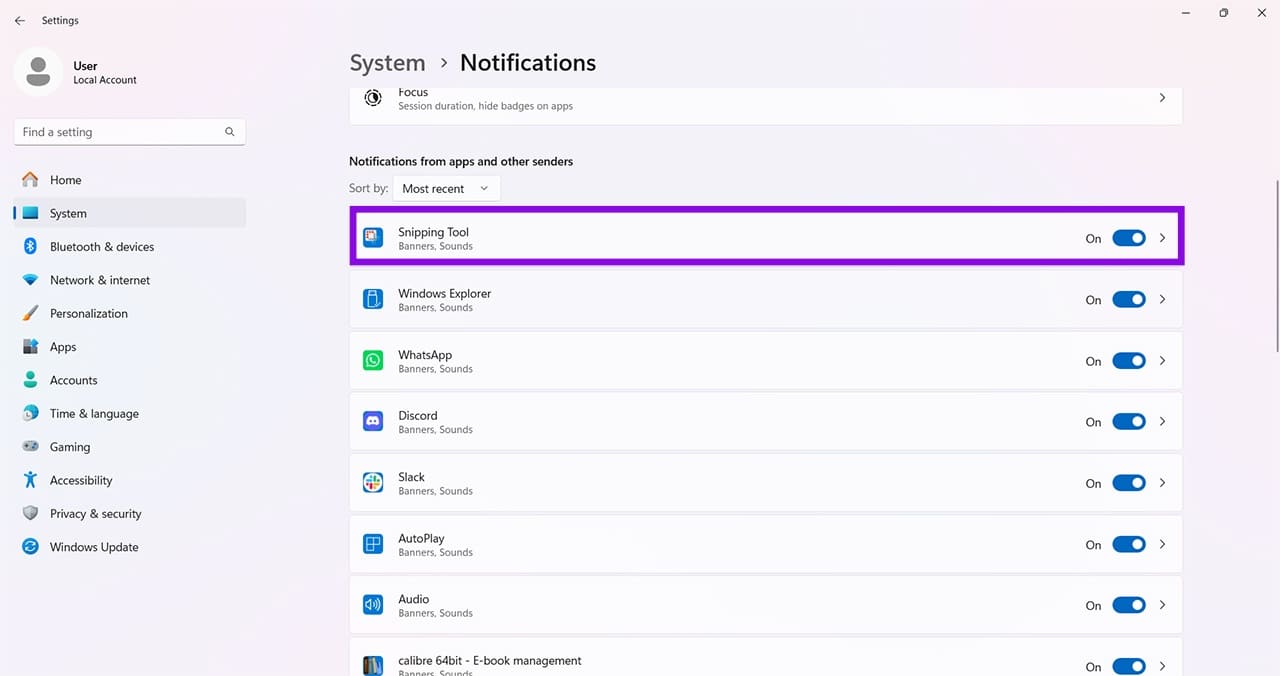Click the Audio speaker icon

click(373, 605)
